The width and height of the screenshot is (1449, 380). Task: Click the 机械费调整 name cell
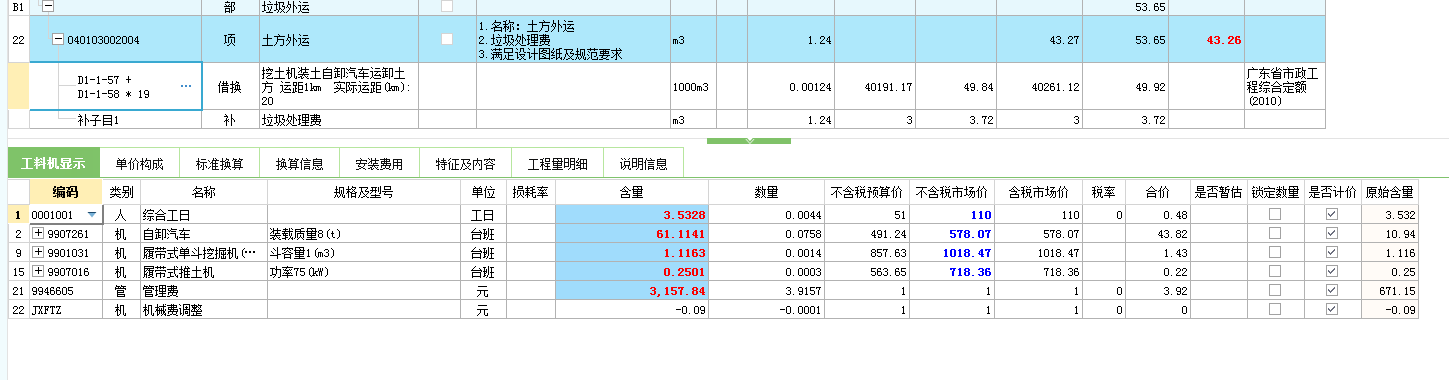point(203,310)
